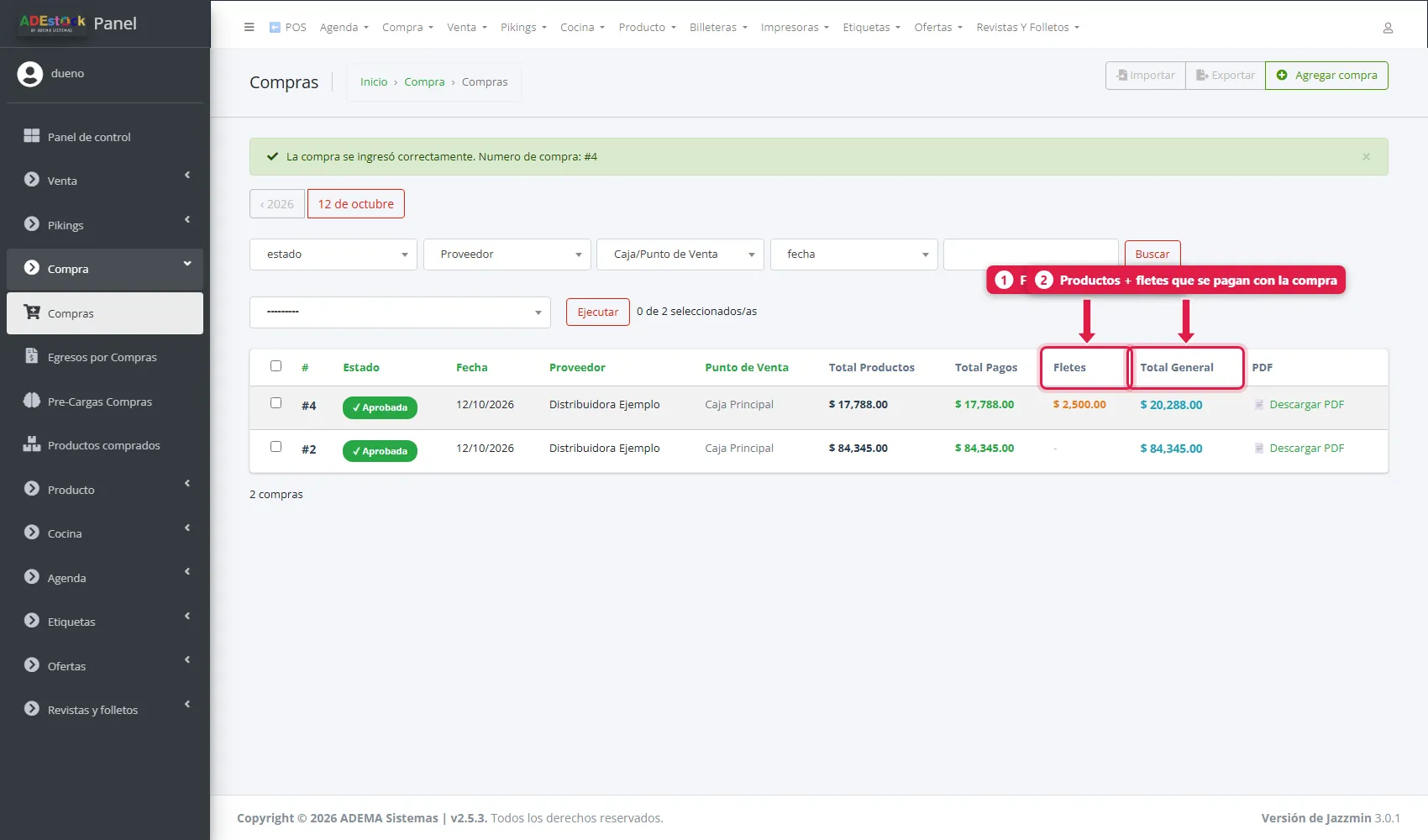Viewport: 1428px width, 840px height.
Task: Click the Etiquetas sidebar arrow-circle icon
Action: pos(32,621)
